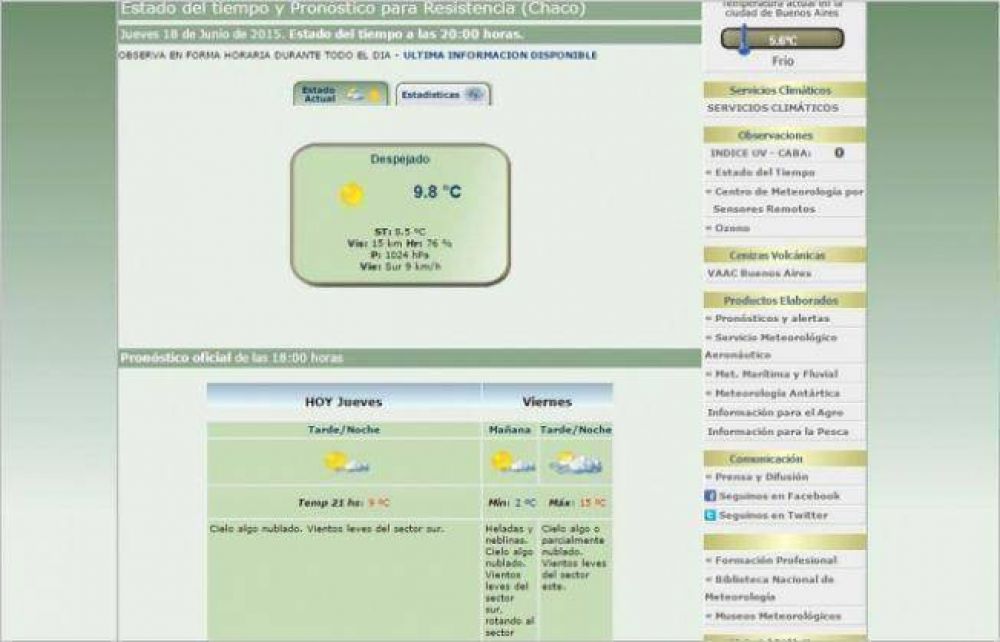Image resolution: width=1000 pixels, height=642 pixels.
Task: Click the Mín: 2 °C value
Action: click(x=511, y=502)
